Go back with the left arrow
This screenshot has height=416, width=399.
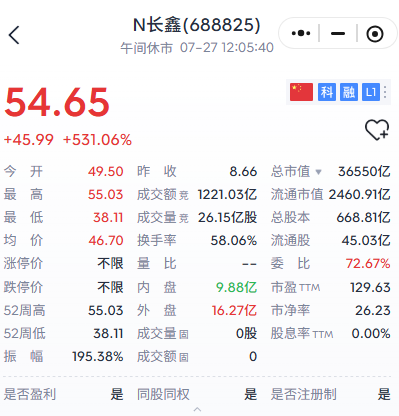[14, 35]
